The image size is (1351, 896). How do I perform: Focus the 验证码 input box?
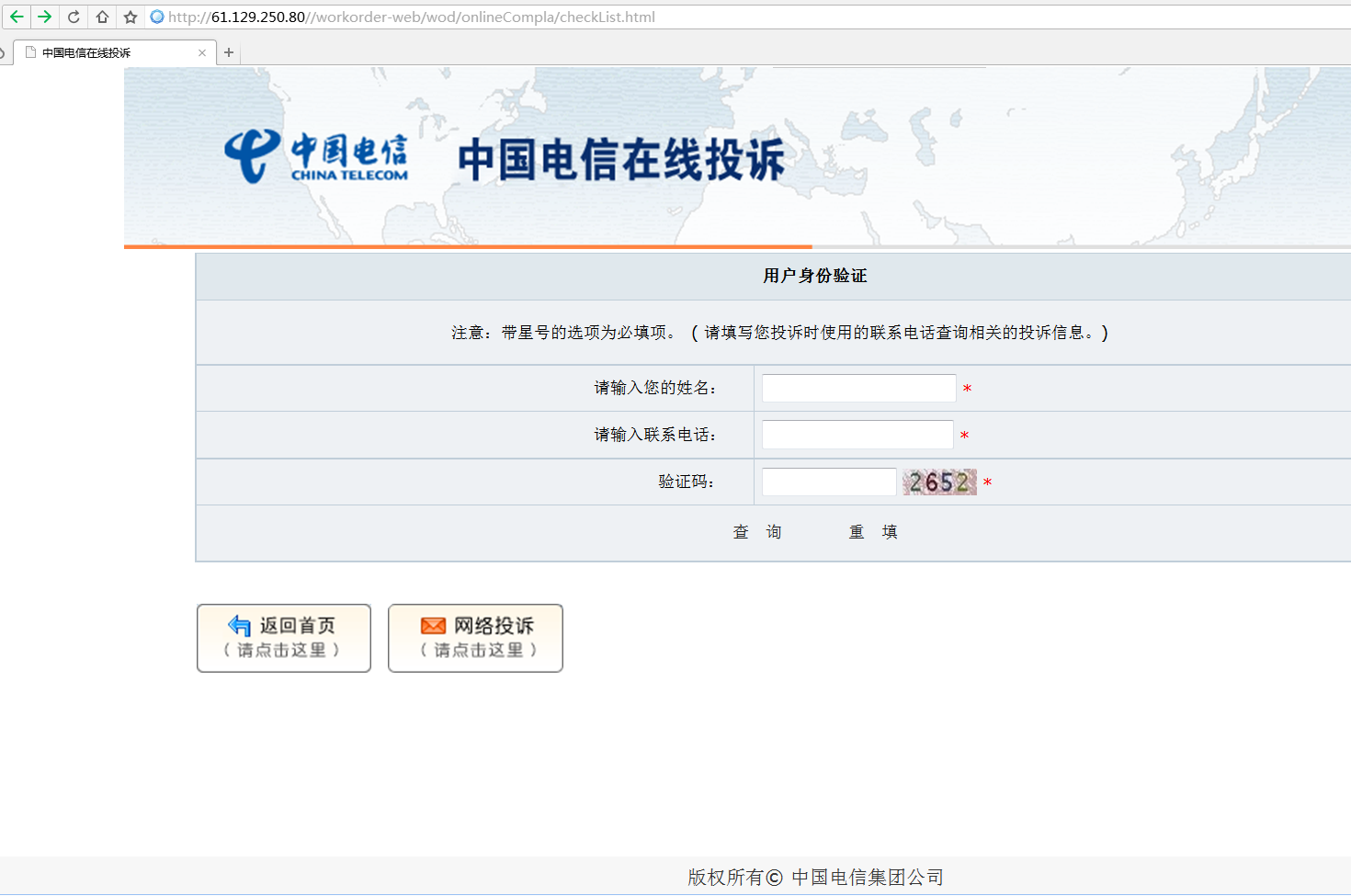[x=829, y=482]
